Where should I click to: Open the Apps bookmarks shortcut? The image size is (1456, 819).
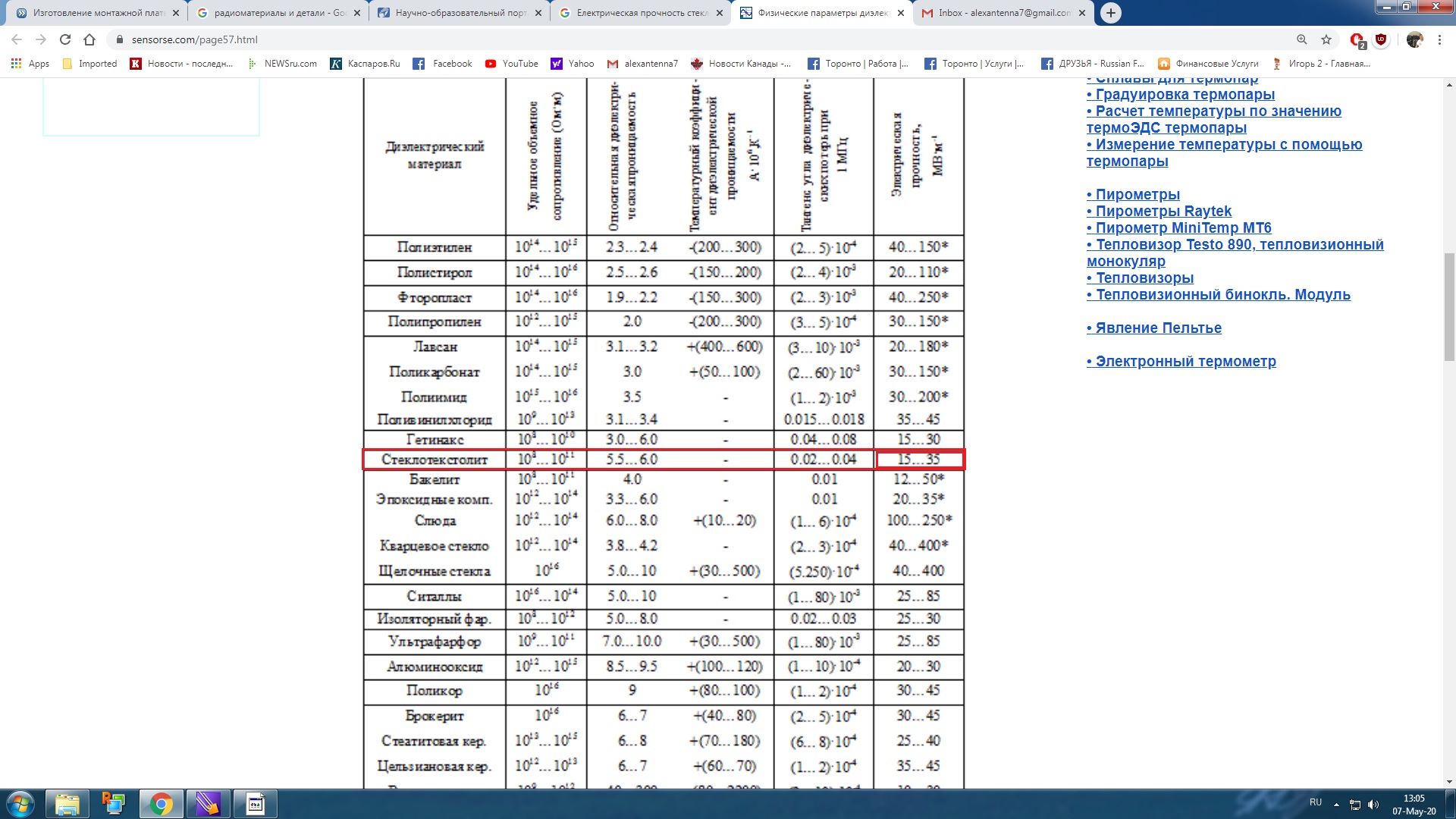(30, 64)
